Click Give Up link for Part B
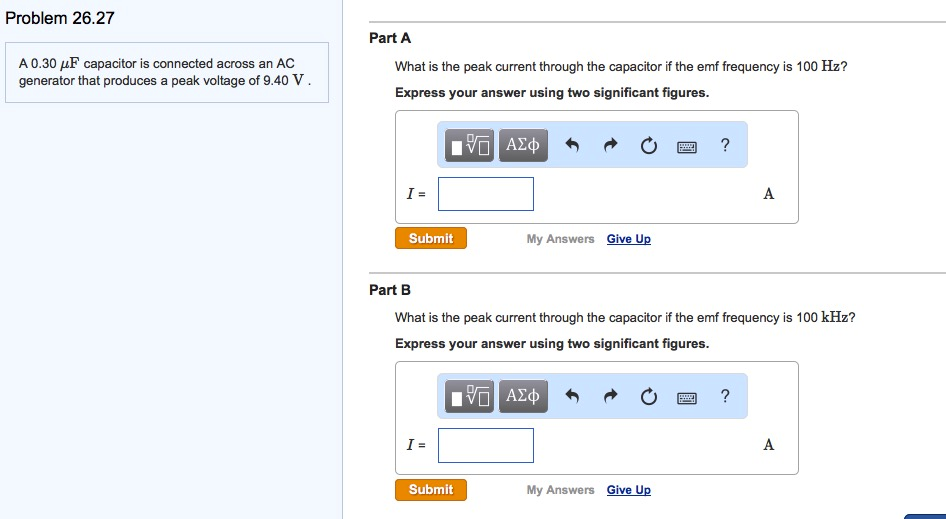946x519 pixels. pyautogui.click(x=628, y=490)
